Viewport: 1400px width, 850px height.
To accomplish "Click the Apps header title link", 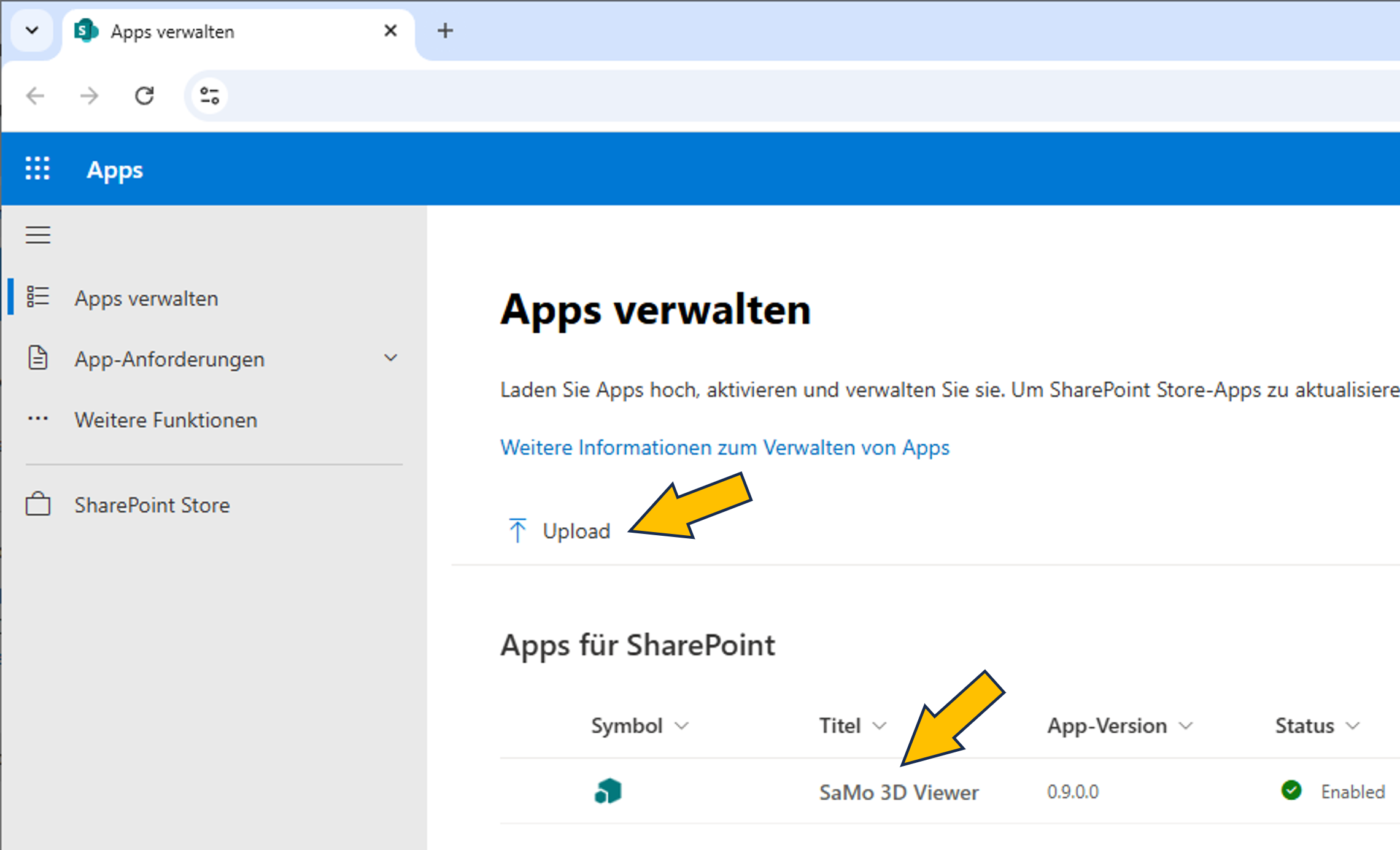I will [x=115, y=170].
